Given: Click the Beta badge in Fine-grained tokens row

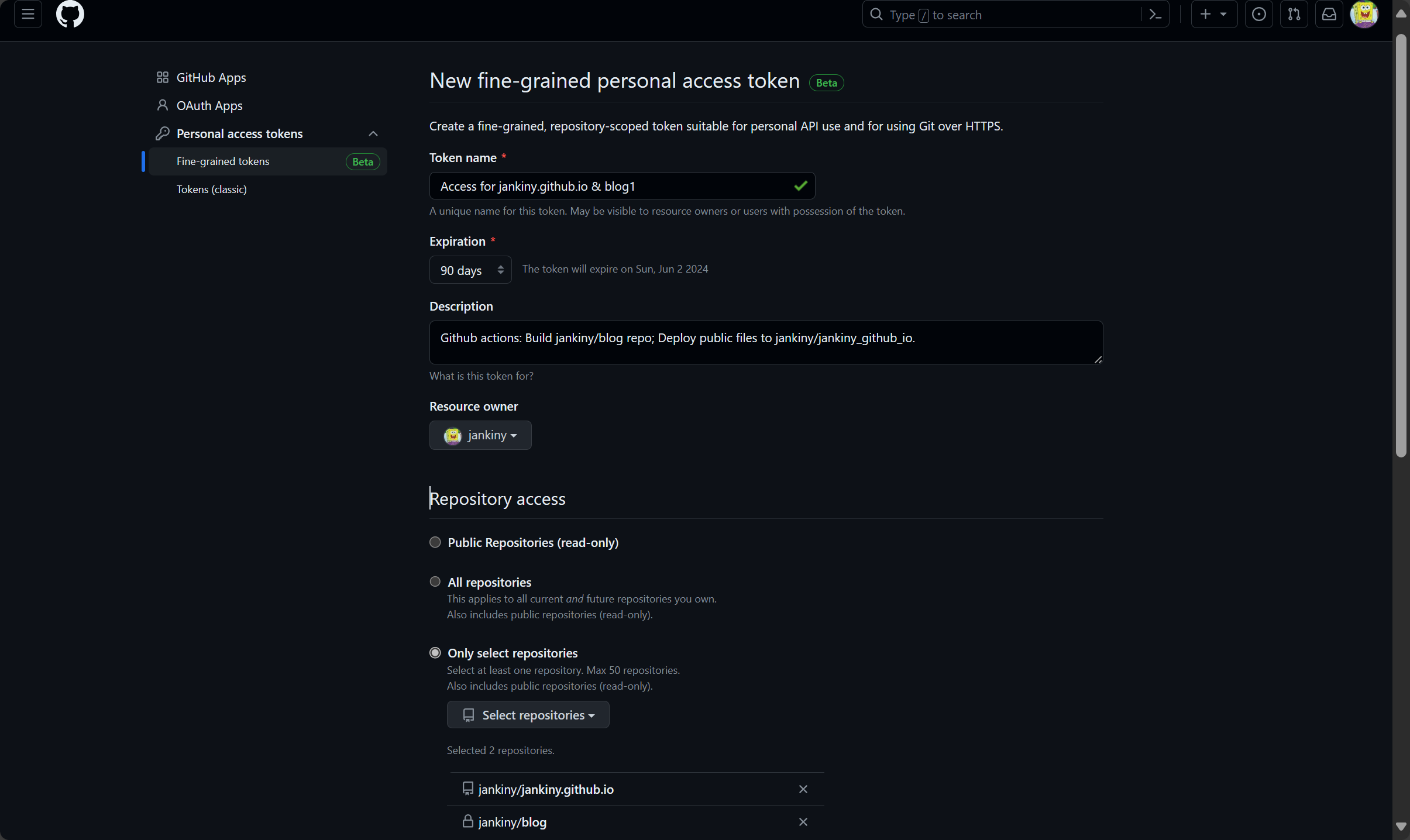Looking at the screenshot, I should (363, 162).
